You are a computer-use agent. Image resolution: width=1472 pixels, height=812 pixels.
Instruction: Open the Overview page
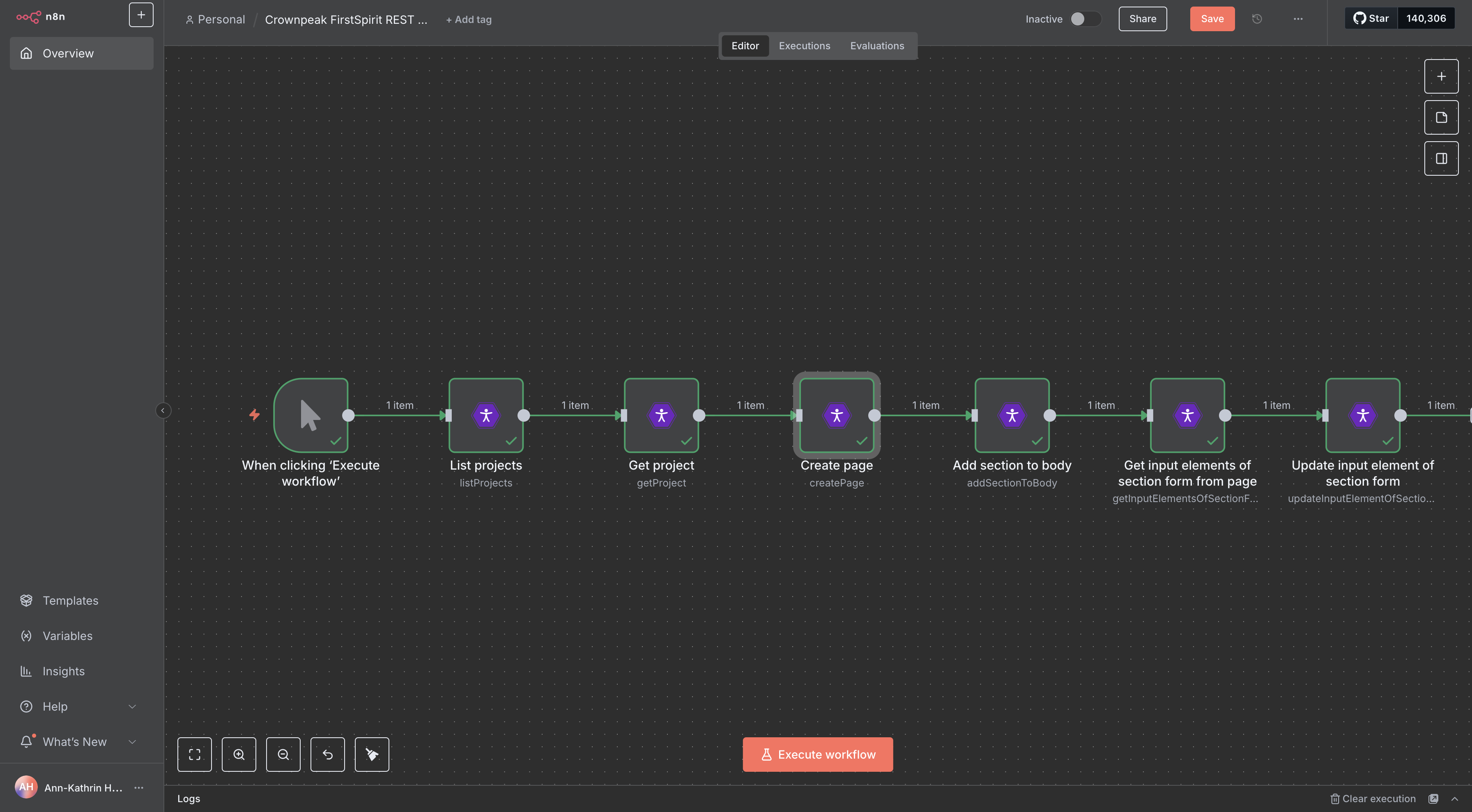81,53
